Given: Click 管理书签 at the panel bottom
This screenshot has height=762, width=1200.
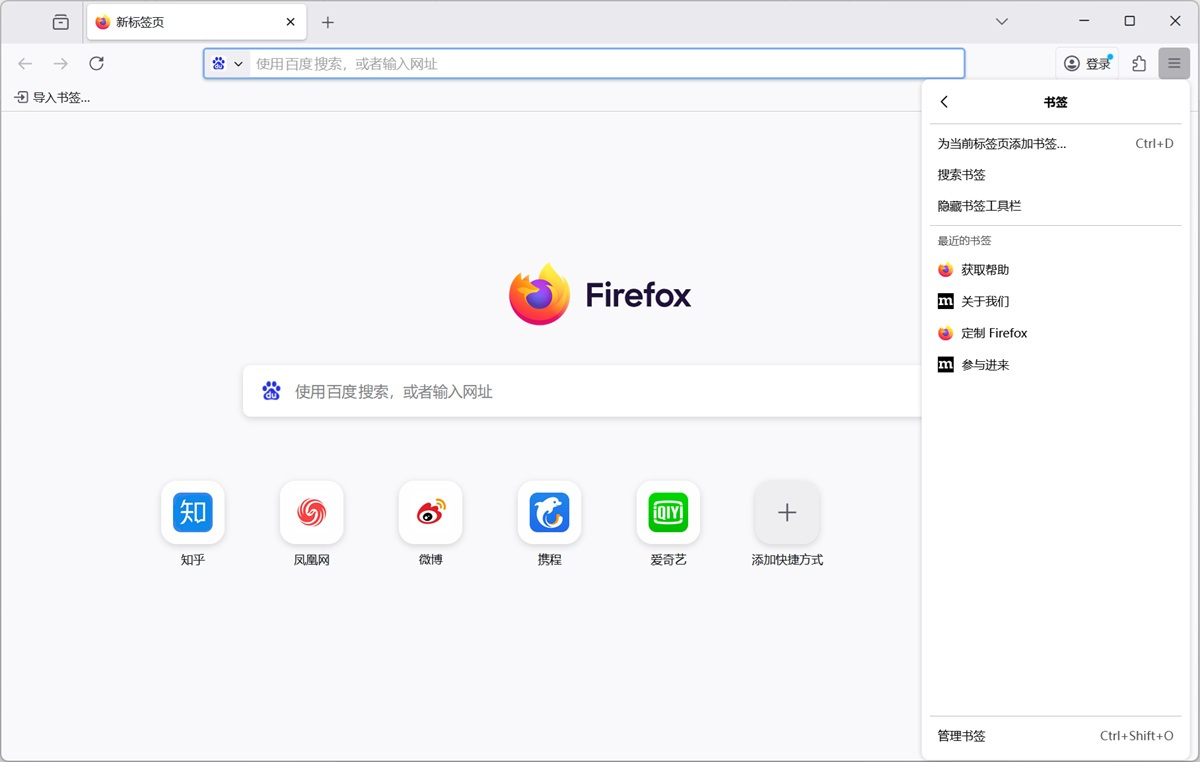Looking at the screenshot, I should coord(960,736).
